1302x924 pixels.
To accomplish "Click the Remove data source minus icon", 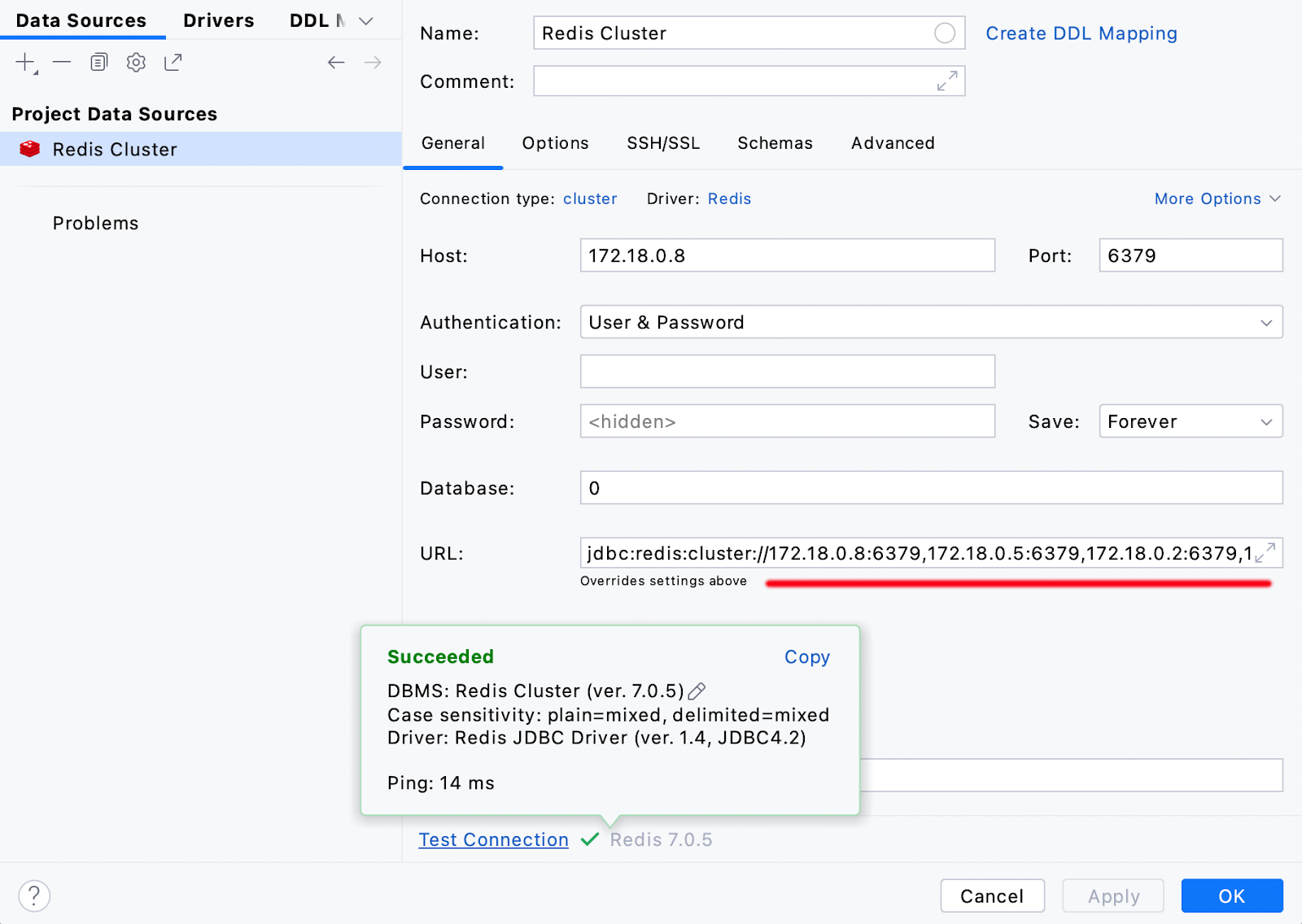I will (x=62, y=63).
